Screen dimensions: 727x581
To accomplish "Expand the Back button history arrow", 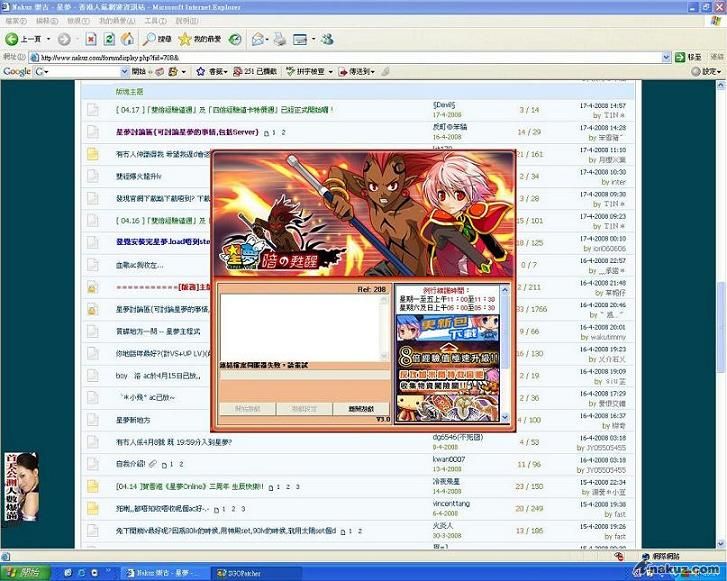I will [49, 39].
